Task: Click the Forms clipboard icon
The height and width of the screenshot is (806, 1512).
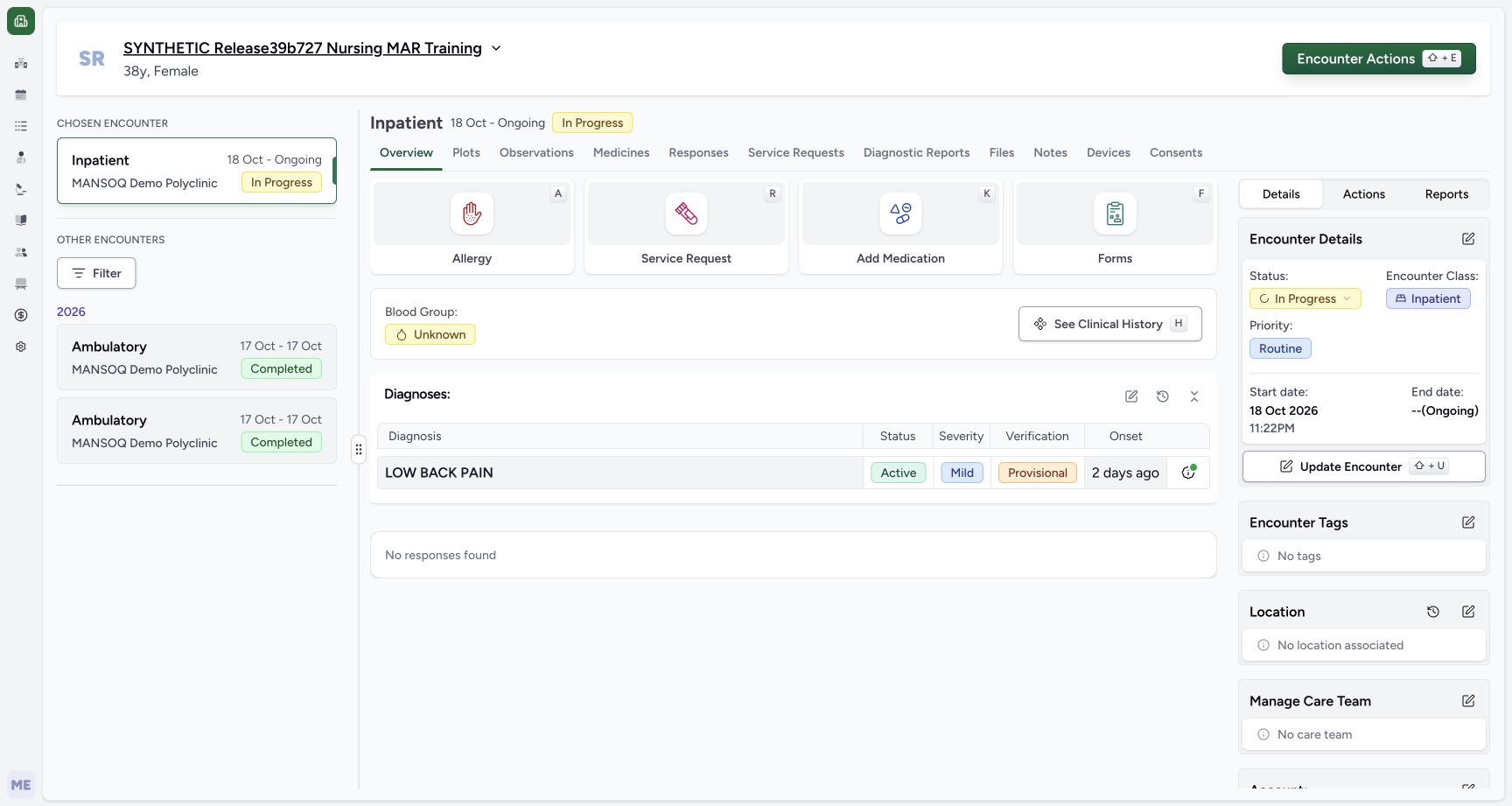Action: [x=1115, y=214]
